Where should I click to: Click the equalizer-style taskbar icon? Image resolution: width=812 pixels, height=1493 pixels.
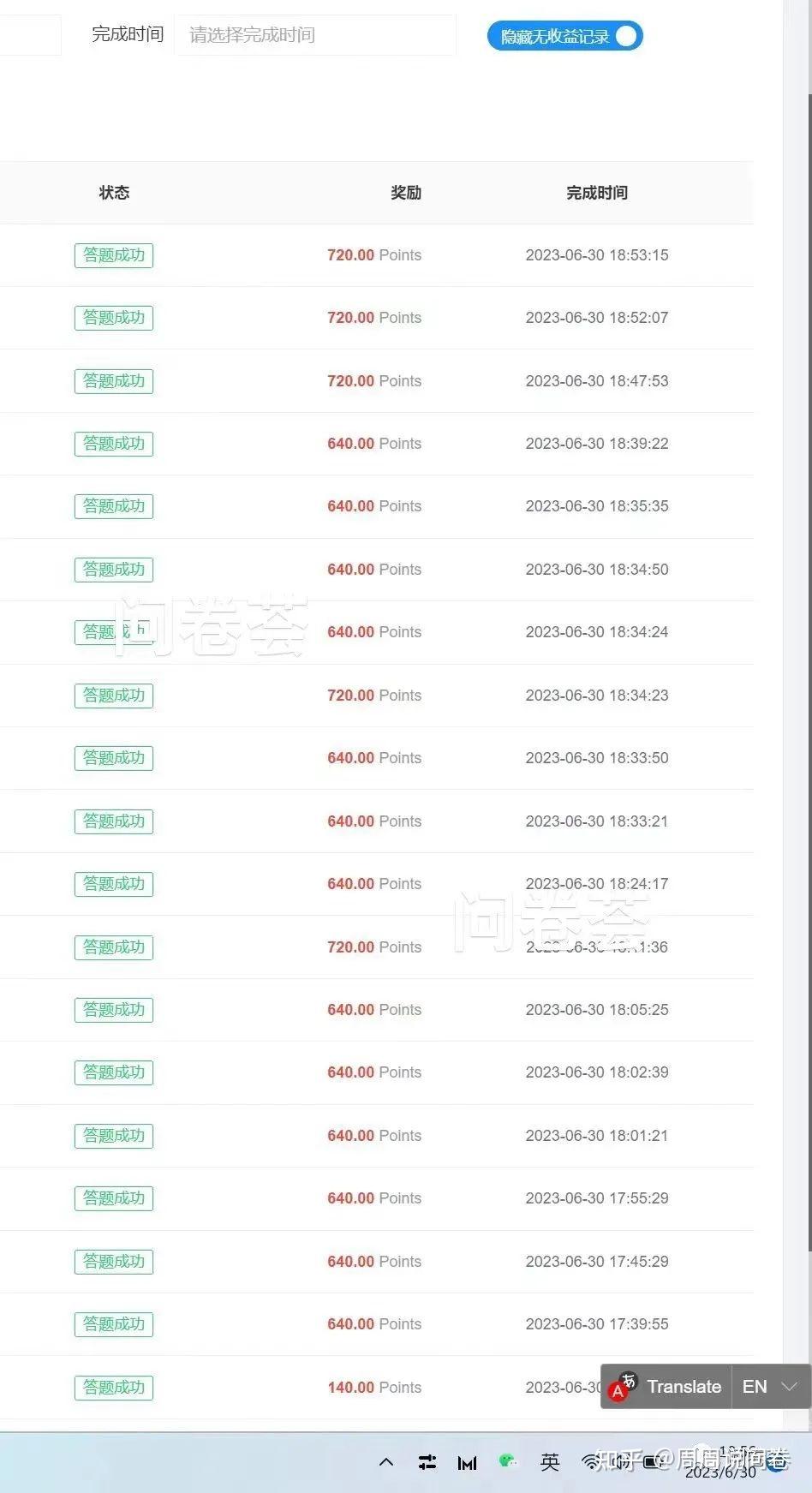point(426,1462)
